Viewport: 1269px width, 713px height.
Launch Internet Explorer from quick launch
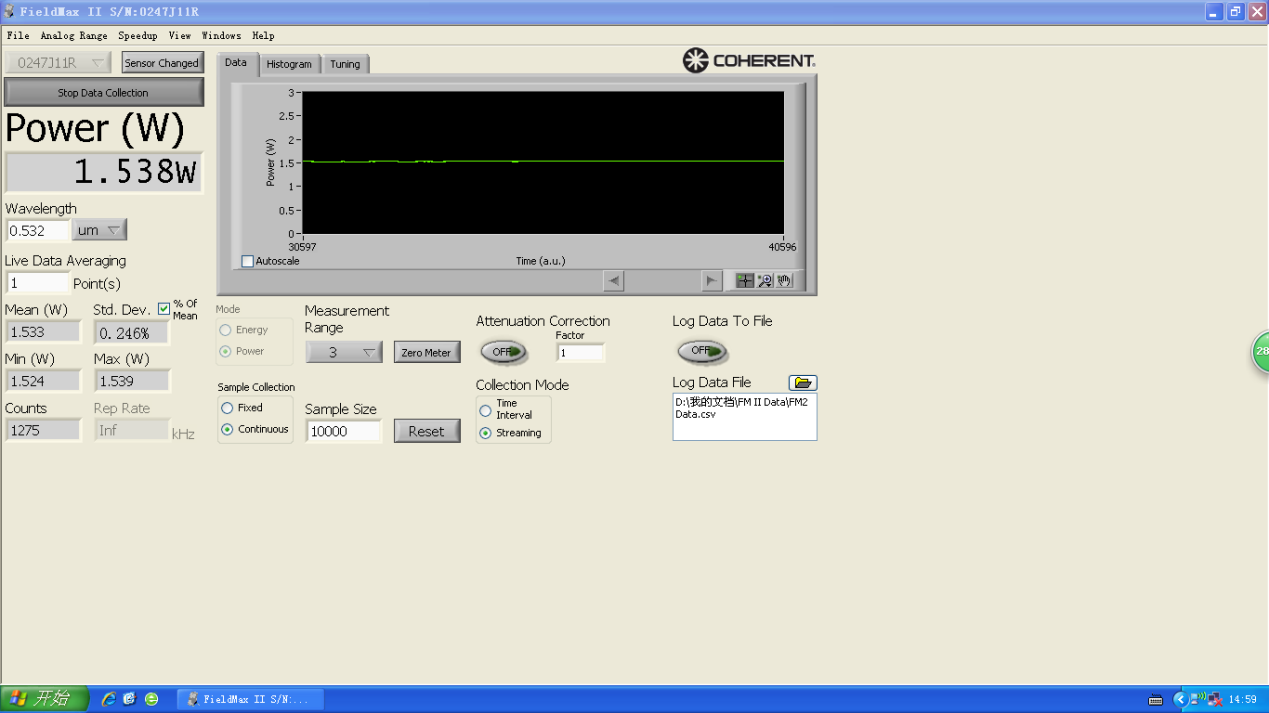pos(108,699)
